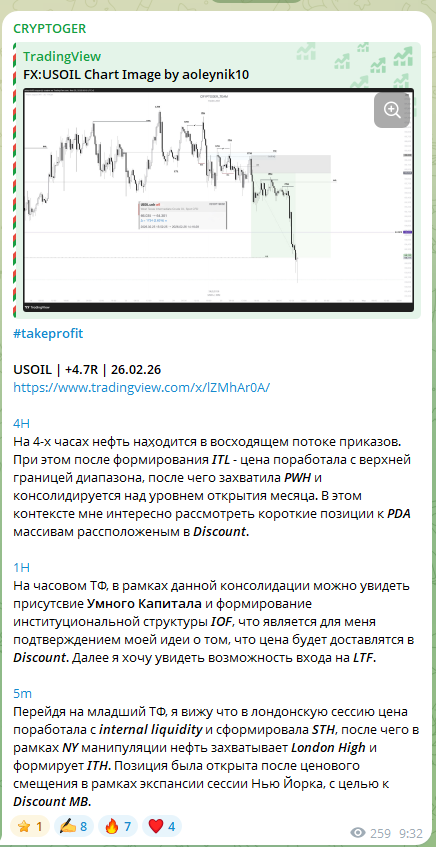Open the chart image zoom magnifier icon
Screen dimensions: 436x847
coord(392,110)
